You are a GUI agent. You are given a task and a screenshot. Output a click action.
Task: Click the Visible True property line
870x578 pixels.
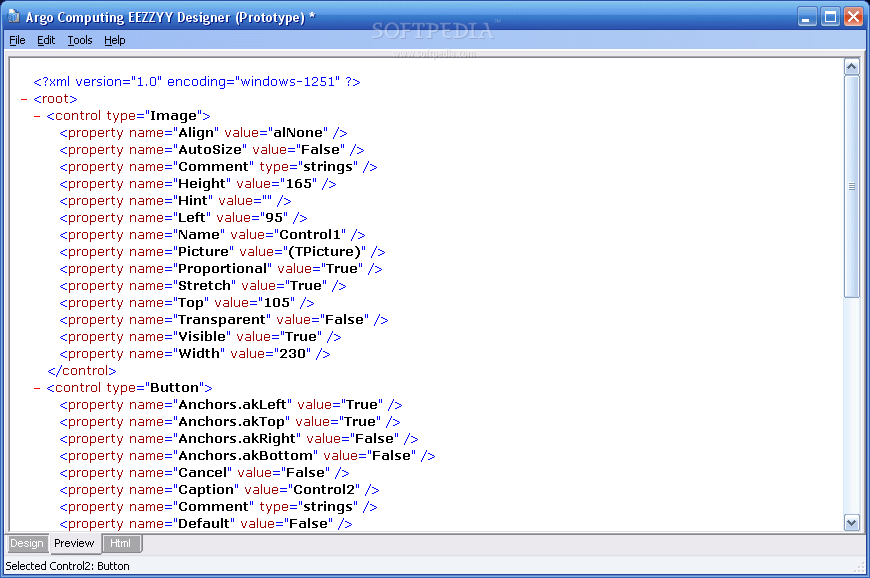pos(200,337)
